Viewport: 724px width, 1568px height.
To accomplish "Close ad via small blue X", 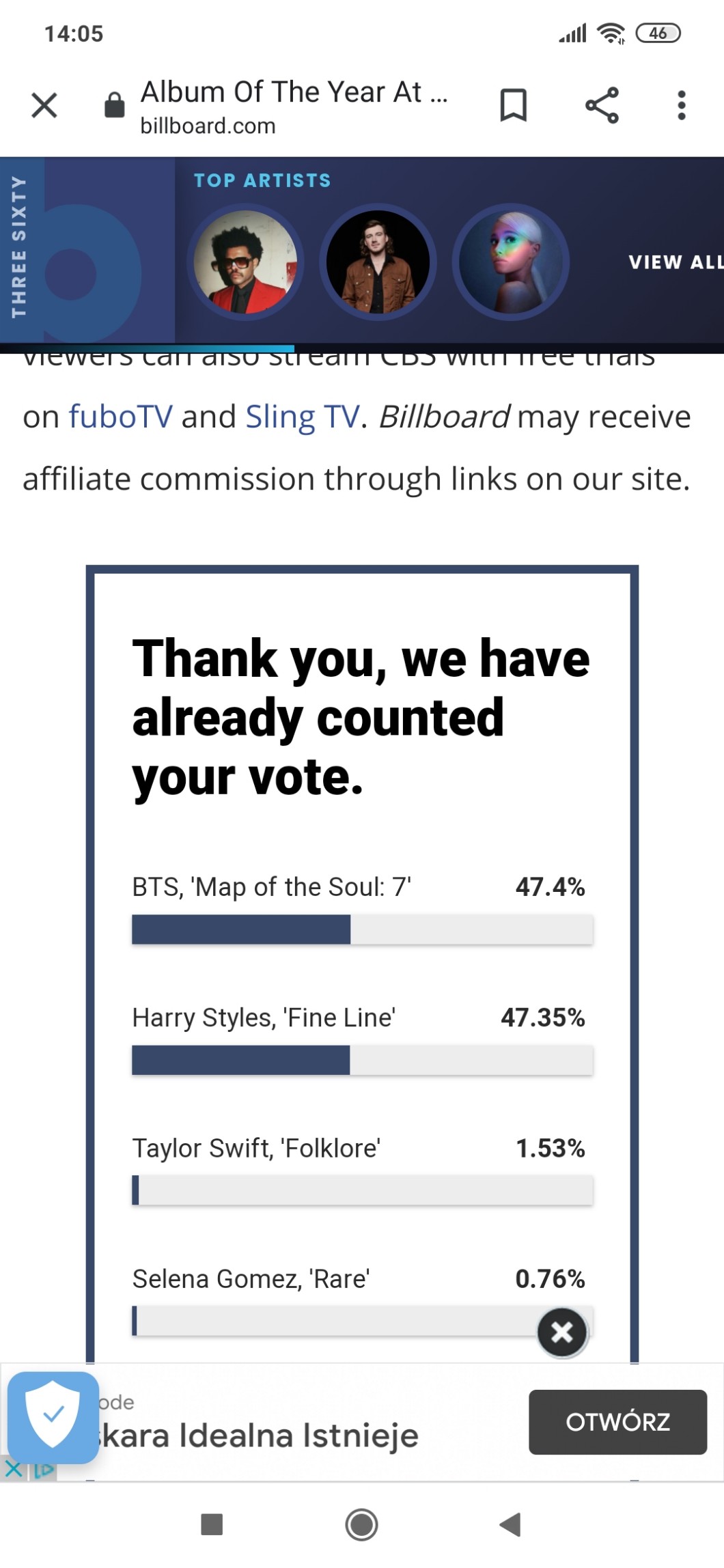I will [x=13, y=1469].
